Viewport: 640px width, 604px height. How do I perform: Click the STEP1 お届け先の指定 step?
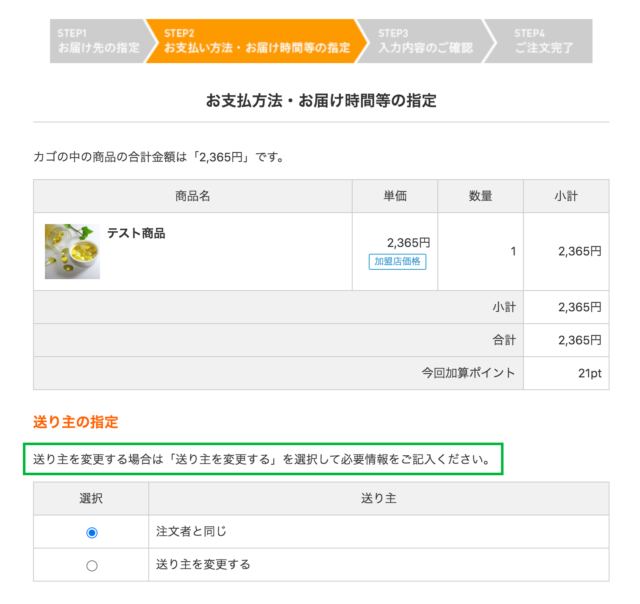pyautogui.click(x=97, y=41)
